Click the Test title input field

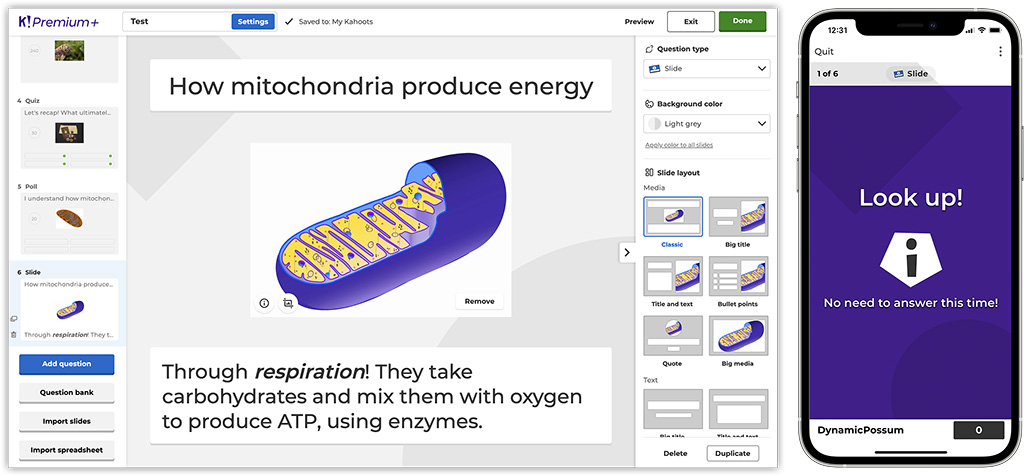177,22
